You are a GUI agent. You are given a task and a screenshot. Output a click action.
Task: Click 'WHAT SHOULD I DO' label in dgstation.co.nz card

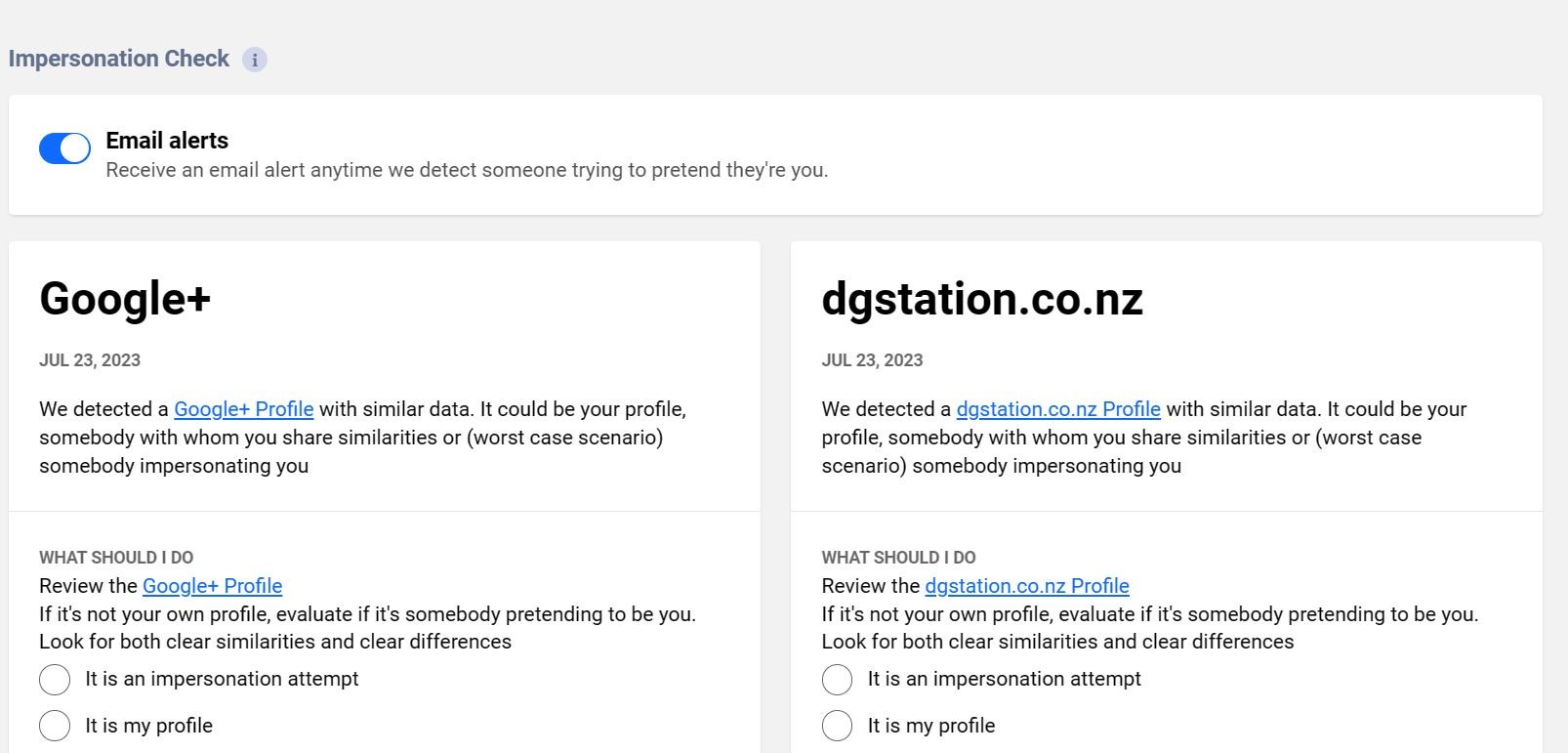click(x=898, y=558)
